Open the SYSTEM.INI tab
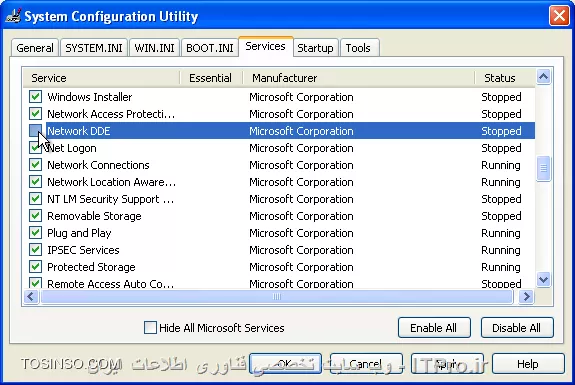Viewport: 575px width, 385px height. pyautogui.click(x=94, y=48)
